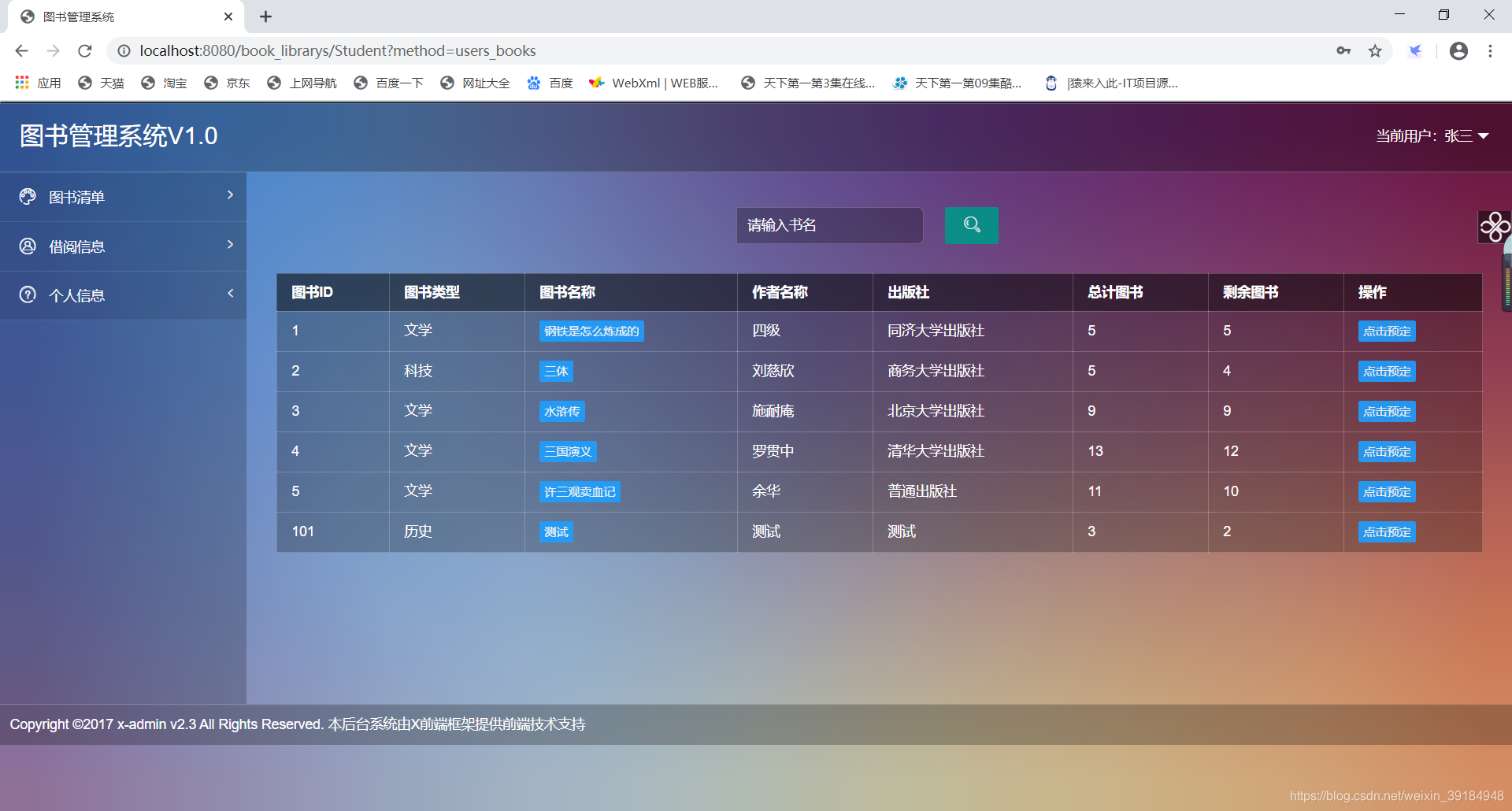Click the browser address bar URL
This screenshot has height=811, width=1512.
coord(338,50)
